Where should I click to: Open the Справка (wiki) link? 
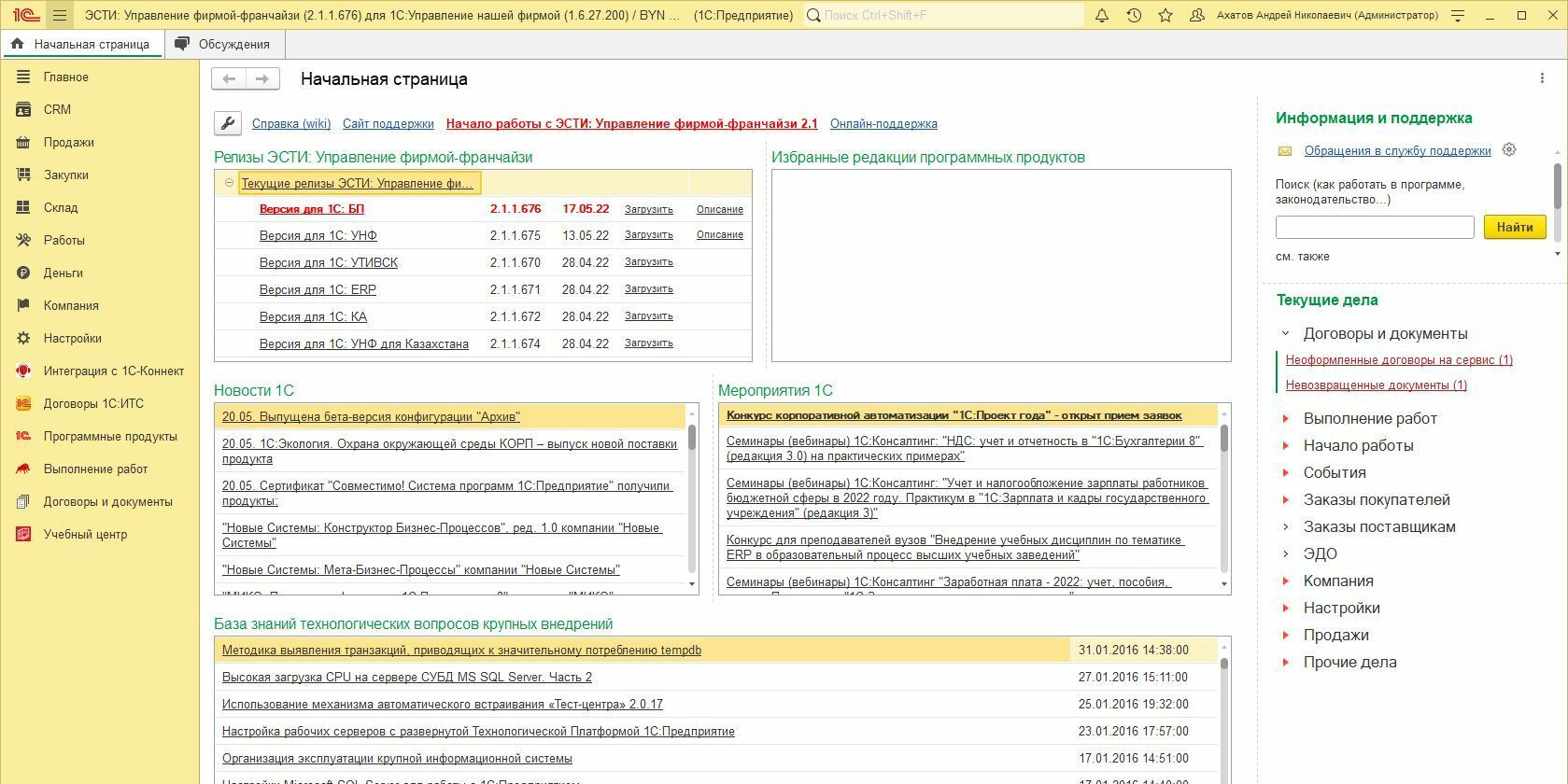click(x=291, y=123)
